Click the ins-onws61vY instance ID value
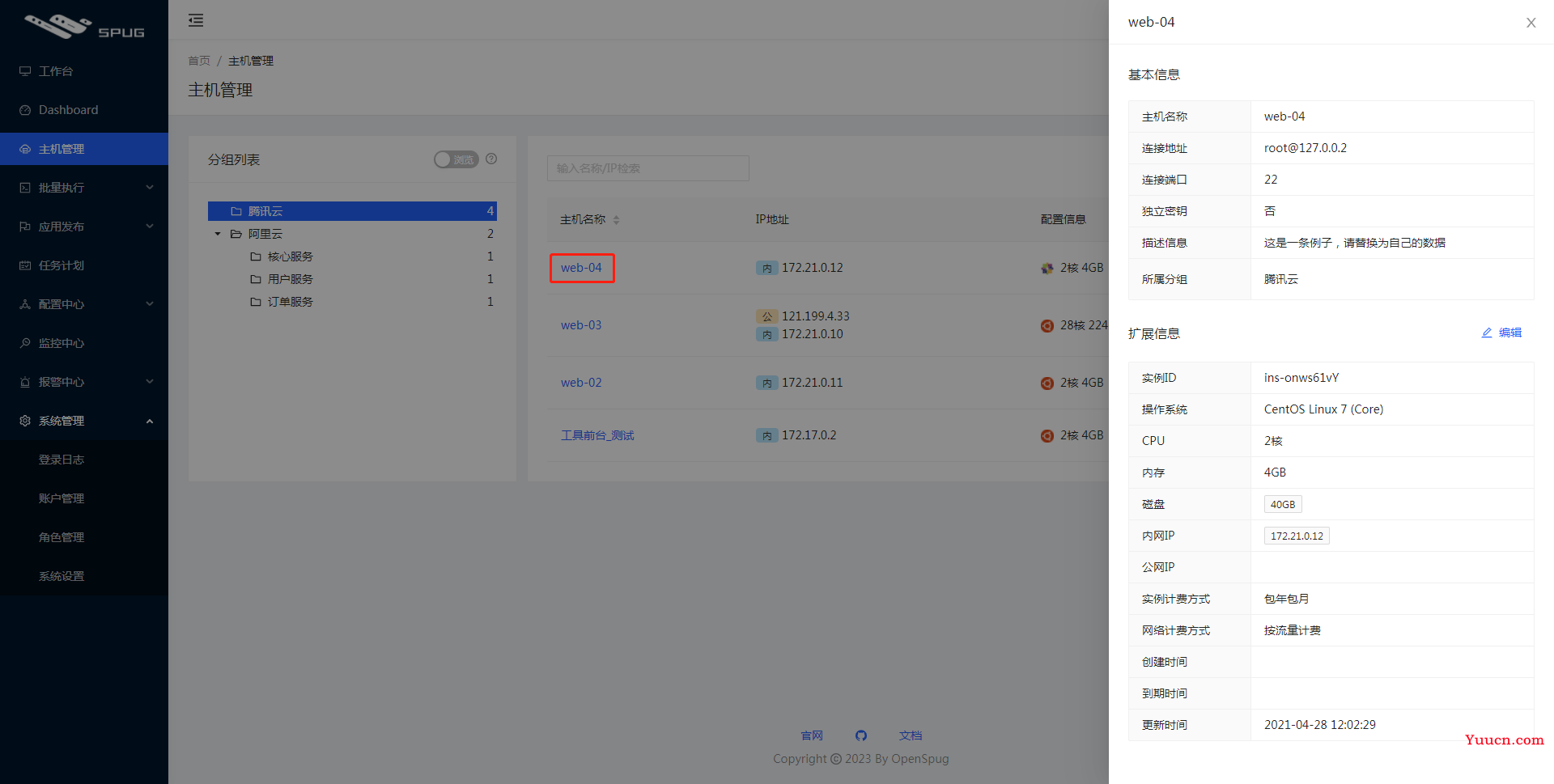1554x784 pixels. point(1301,378)
